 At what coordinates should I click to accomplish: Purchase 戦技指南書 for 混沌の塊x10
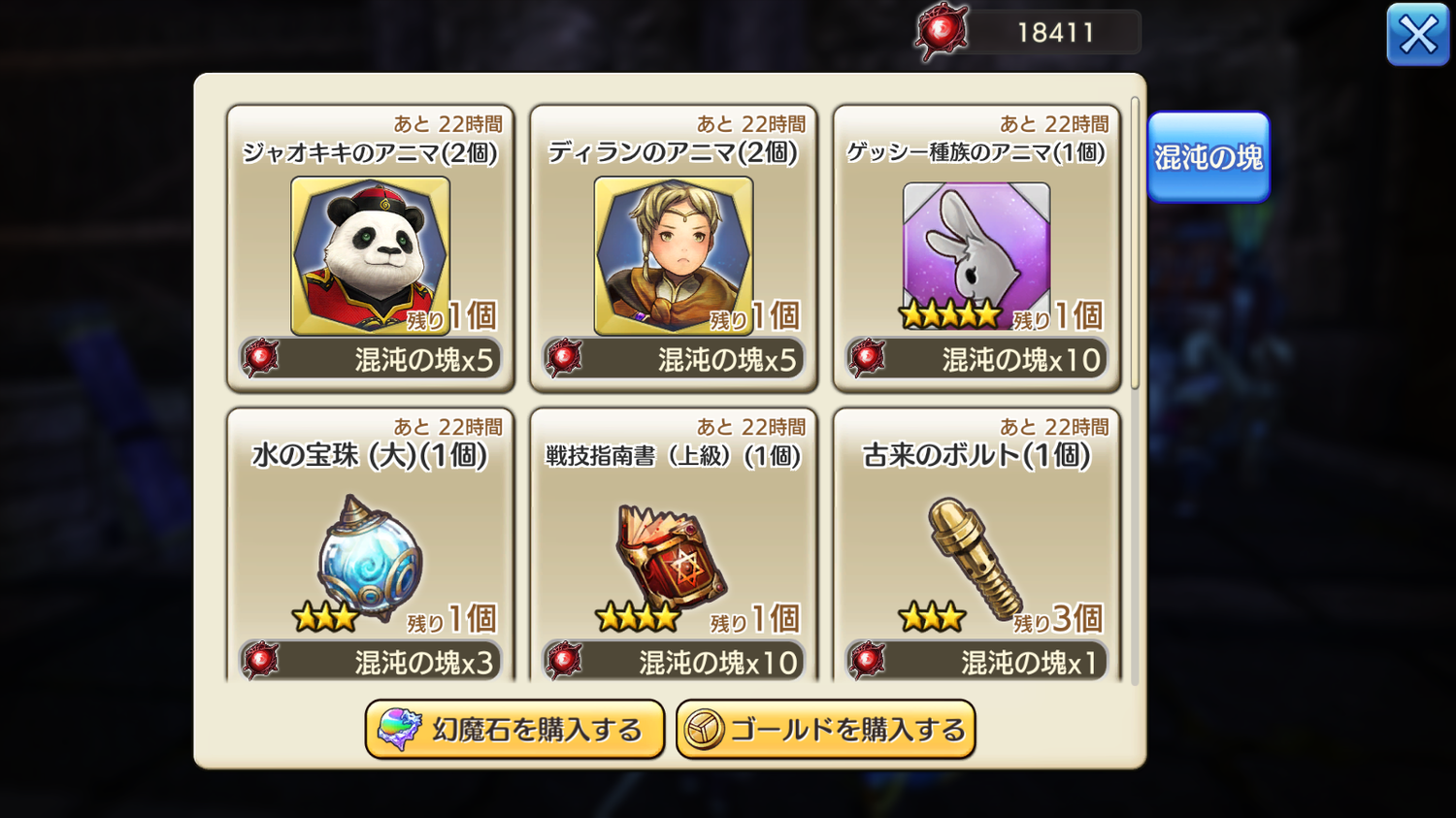coord(674,661)
